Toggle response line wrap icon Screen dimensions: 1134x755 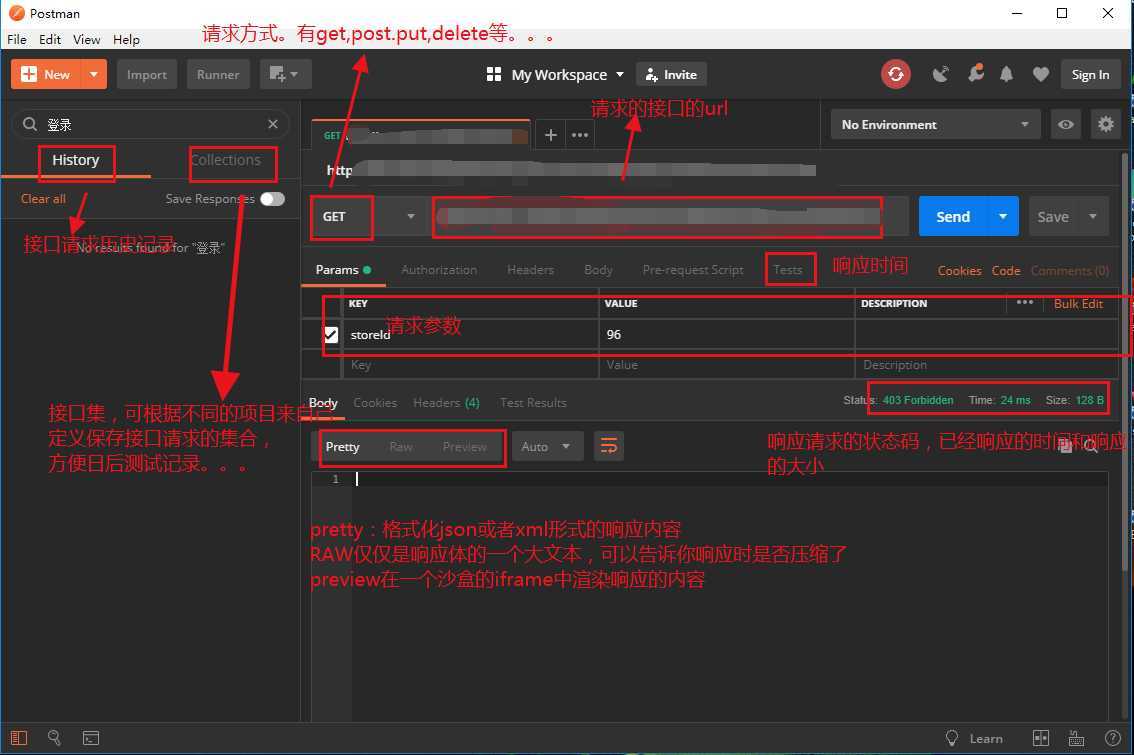tap(609, 446)
